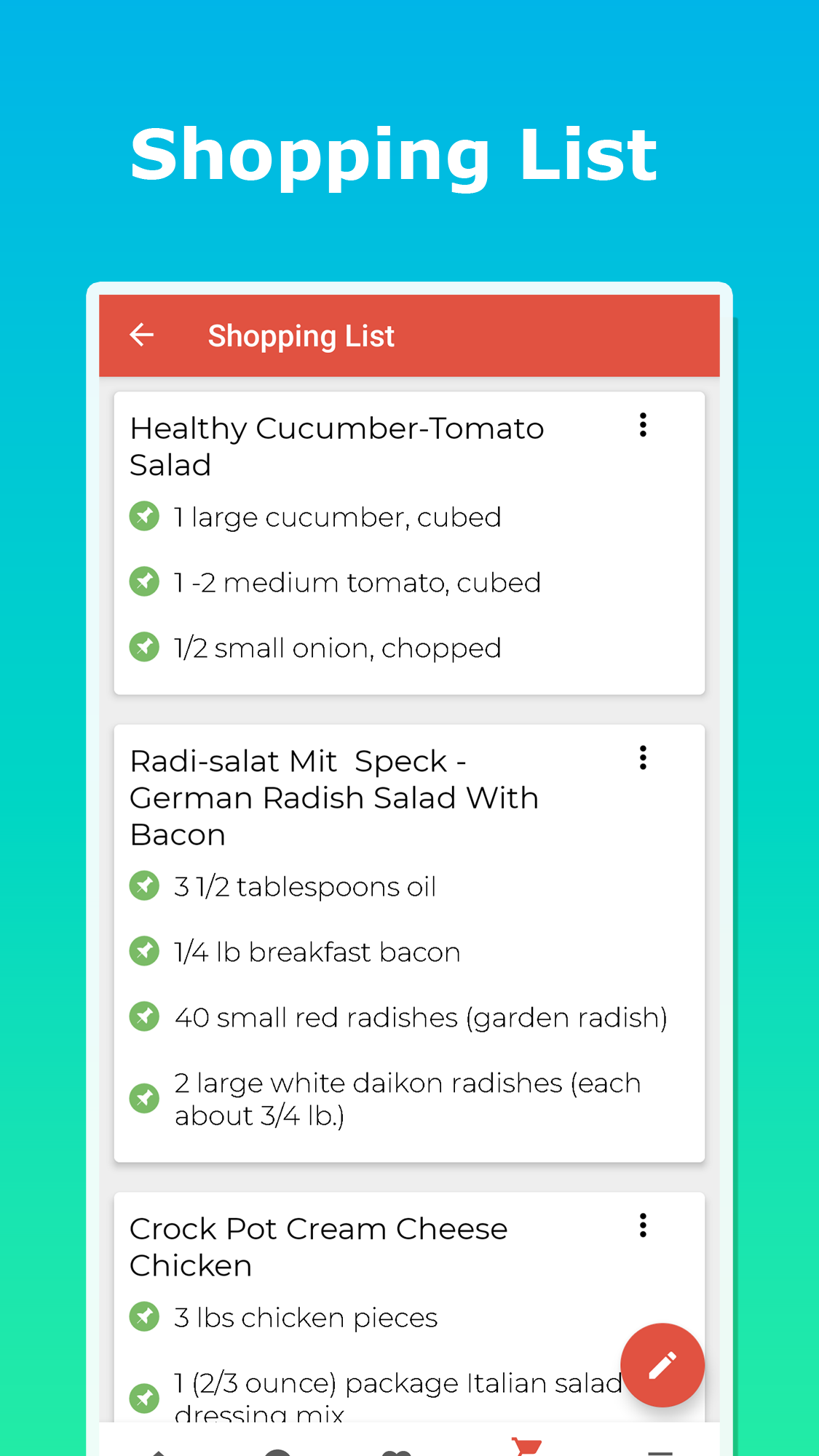Toggle pin for medium tomato, cubed
This screenshot has height=1456, width=819.
(x=144, y=582)
